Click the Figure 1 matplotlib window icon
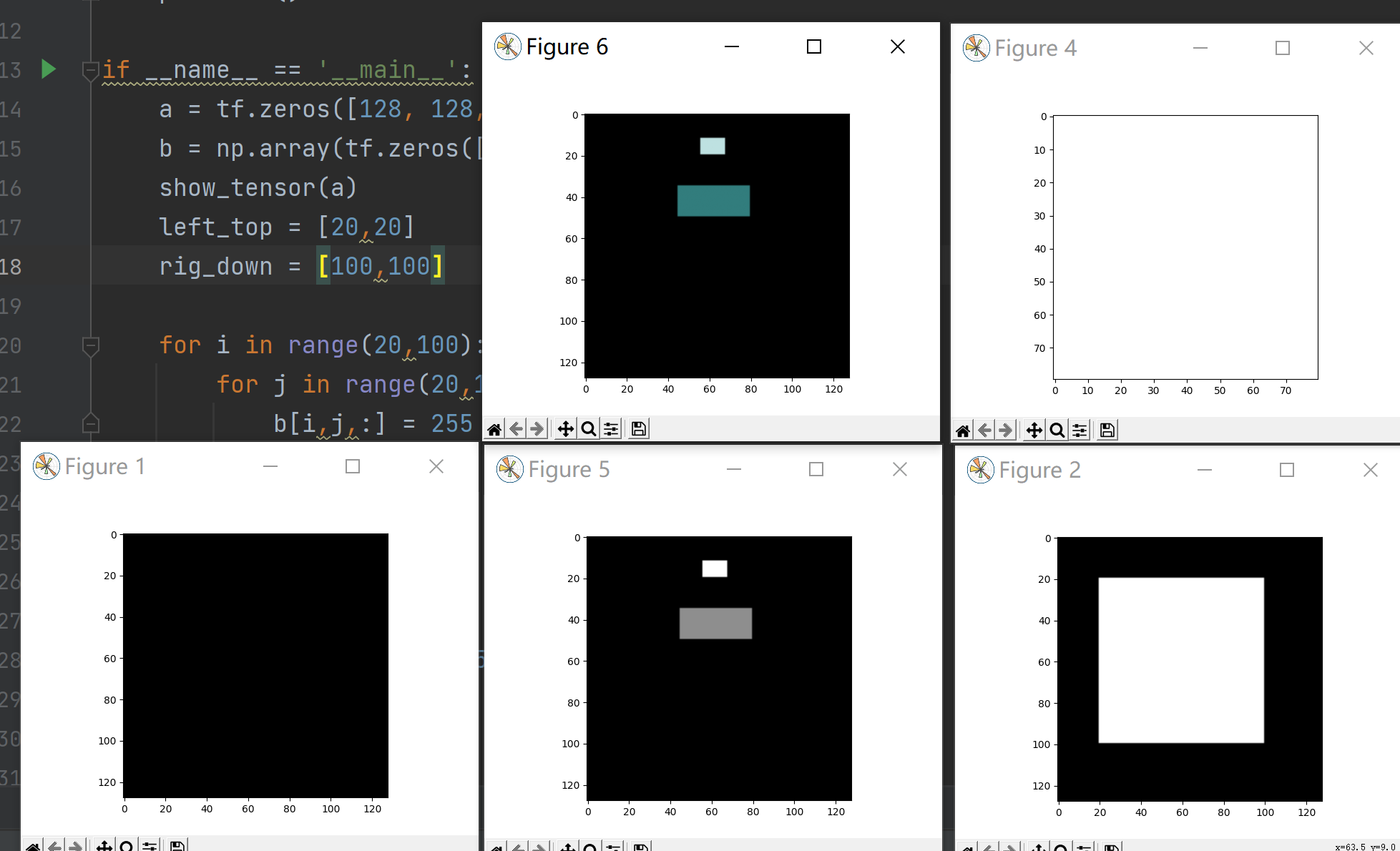 click(46, 466)
